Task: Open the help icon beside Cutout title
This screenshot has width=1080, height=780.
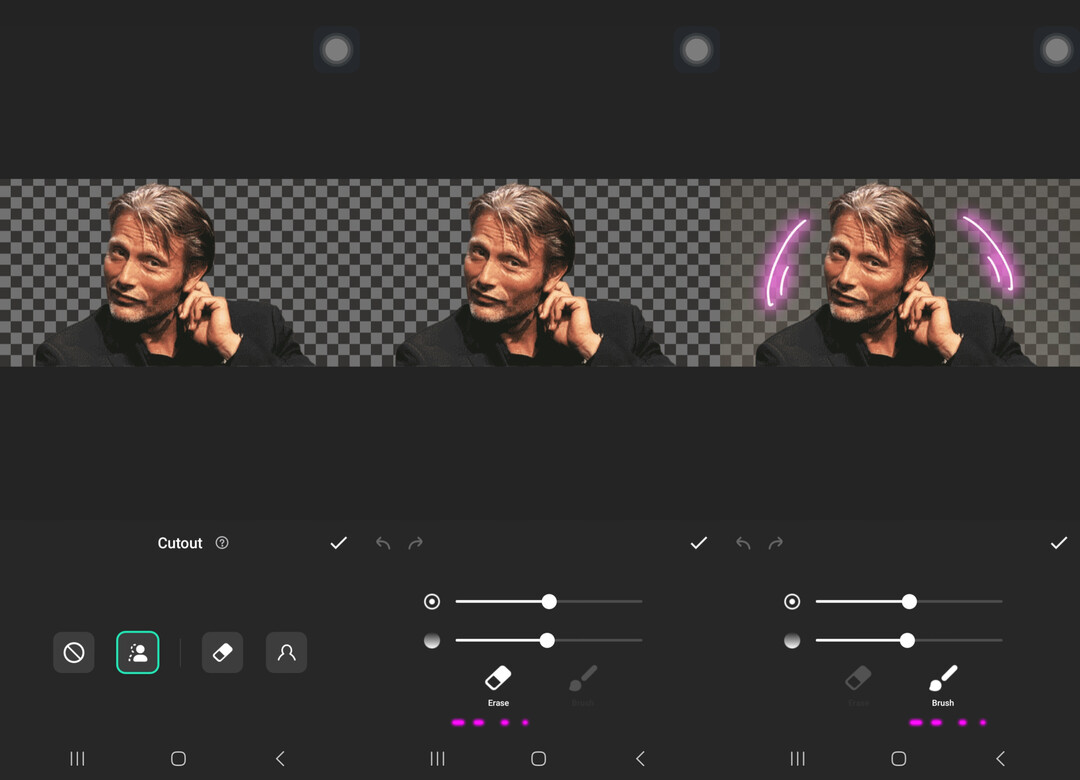Action: click(x=222, y=543)
